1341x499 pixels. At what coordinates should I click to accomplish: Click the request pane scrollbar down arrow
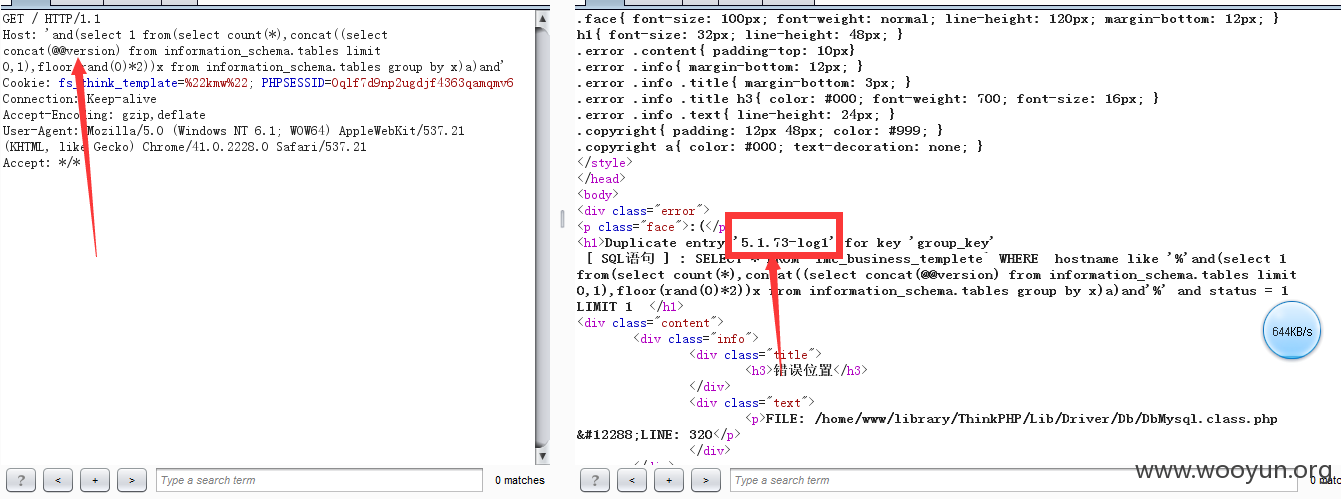[543, 457]
